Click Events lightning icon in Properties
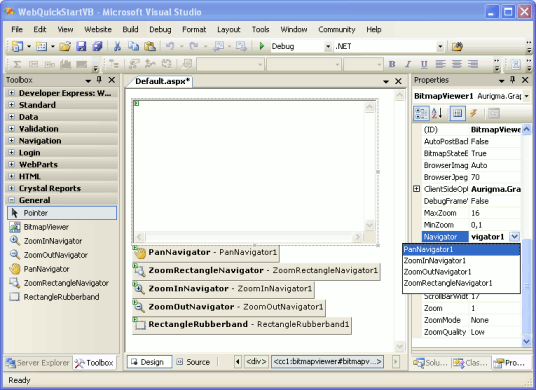 click(473, 113)
